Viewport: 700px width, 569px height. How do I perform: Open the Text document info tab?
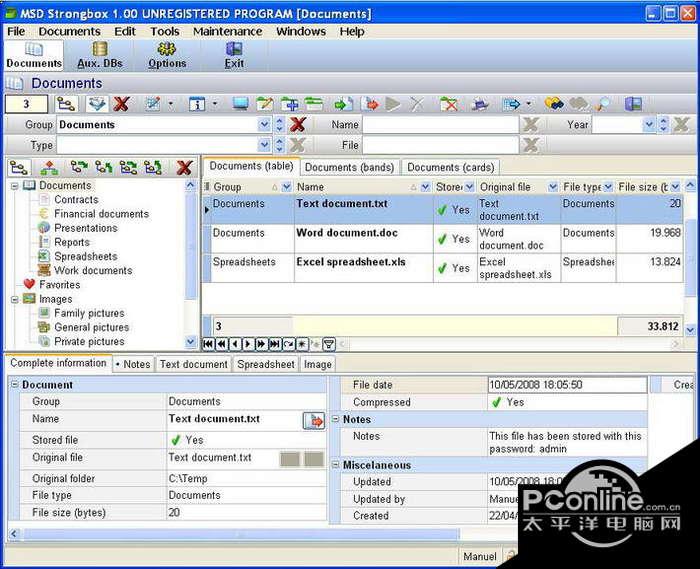tap(194, 364)
